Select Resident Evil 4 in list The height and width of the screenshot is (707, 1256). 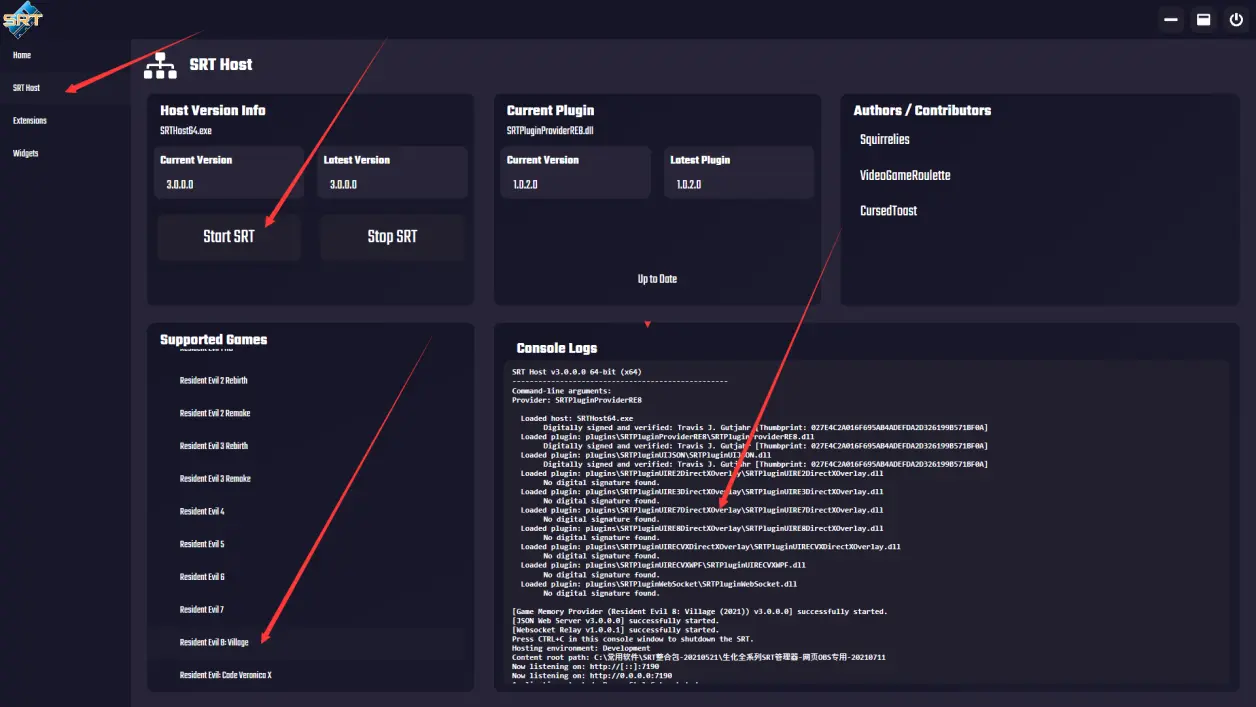point(202,512)
